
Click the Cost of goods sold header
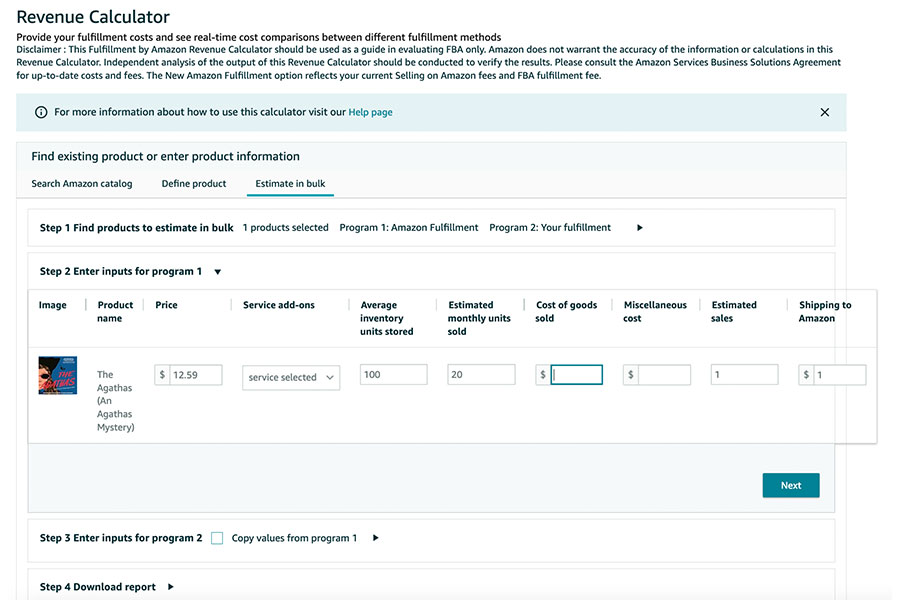[566, 311]
